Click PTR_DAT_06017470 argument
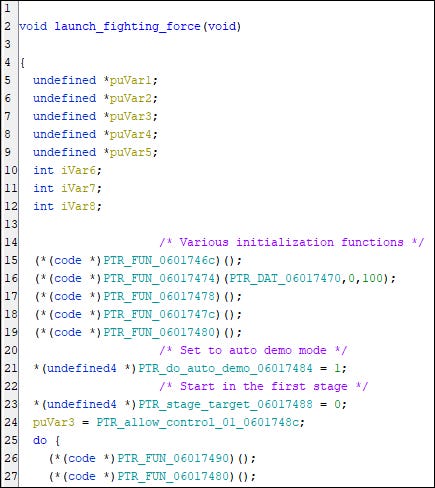Image resolution: width=435 pixels, height=488 pixels. pyautogui.click(x=285, y=278)
